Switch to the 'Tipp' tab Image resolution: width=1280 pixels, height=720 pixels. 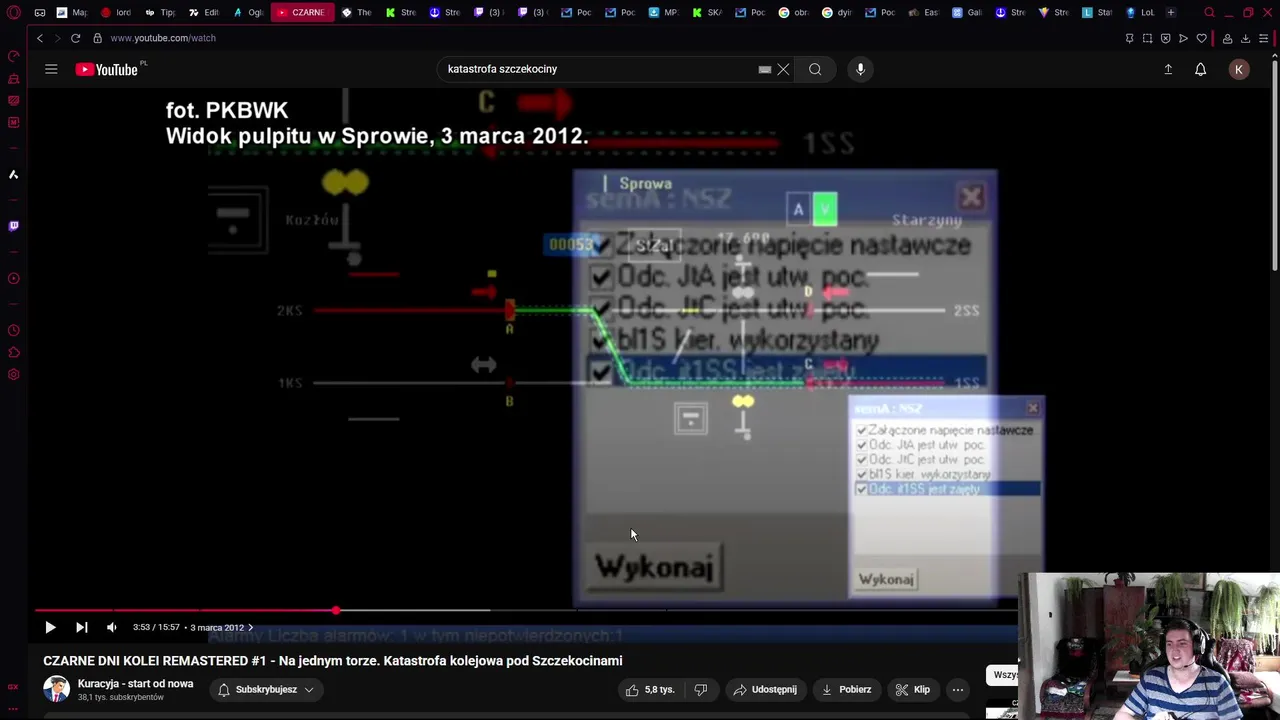coord(160,13)
